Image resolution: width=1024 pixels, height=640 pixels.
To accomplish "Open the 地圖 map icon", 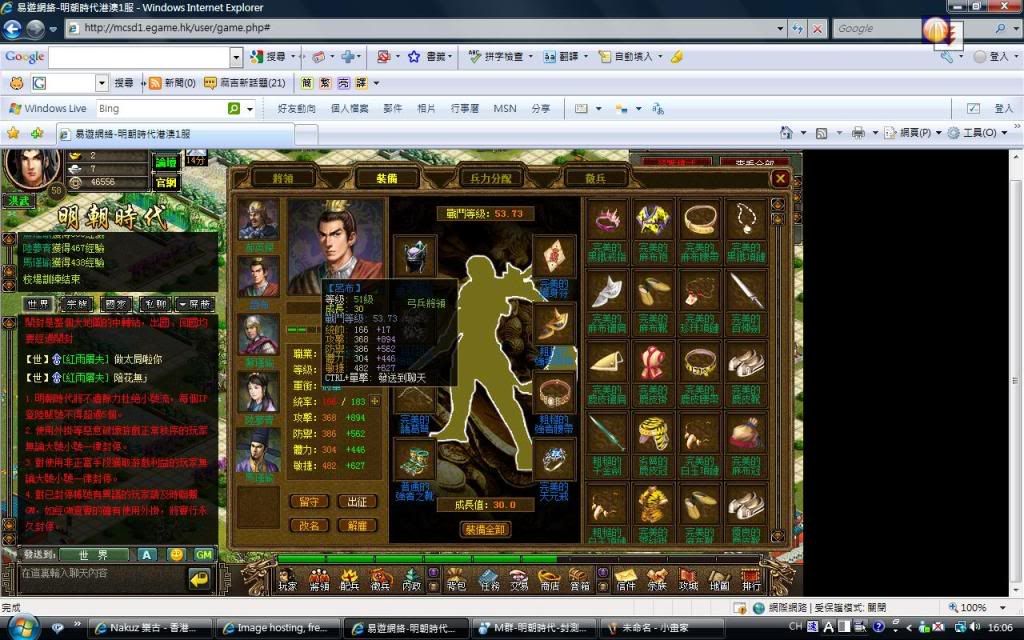I will click(x=719, y=578).
